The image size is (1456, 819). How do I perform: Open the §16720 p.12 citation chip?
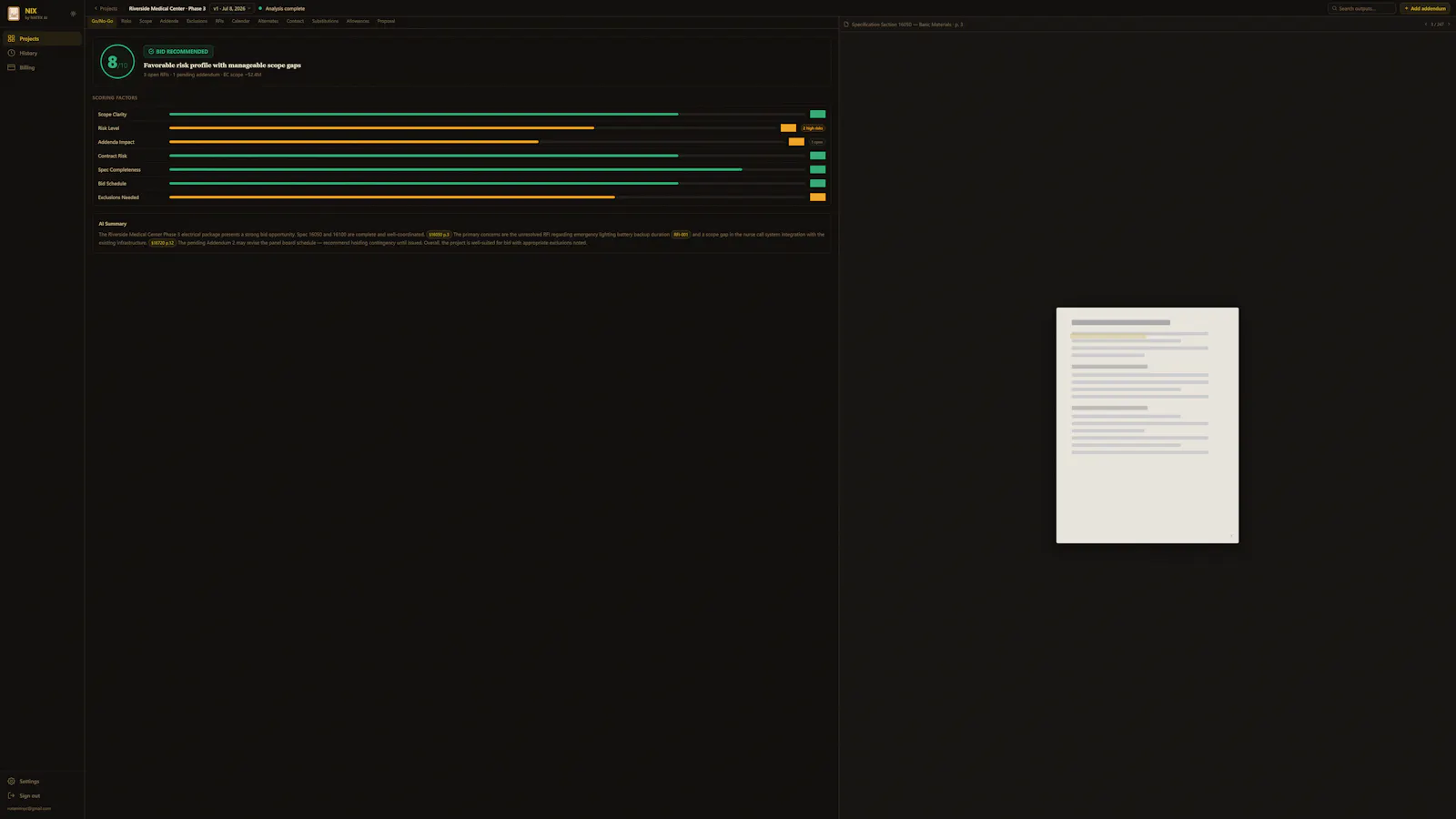coord(162,243)
